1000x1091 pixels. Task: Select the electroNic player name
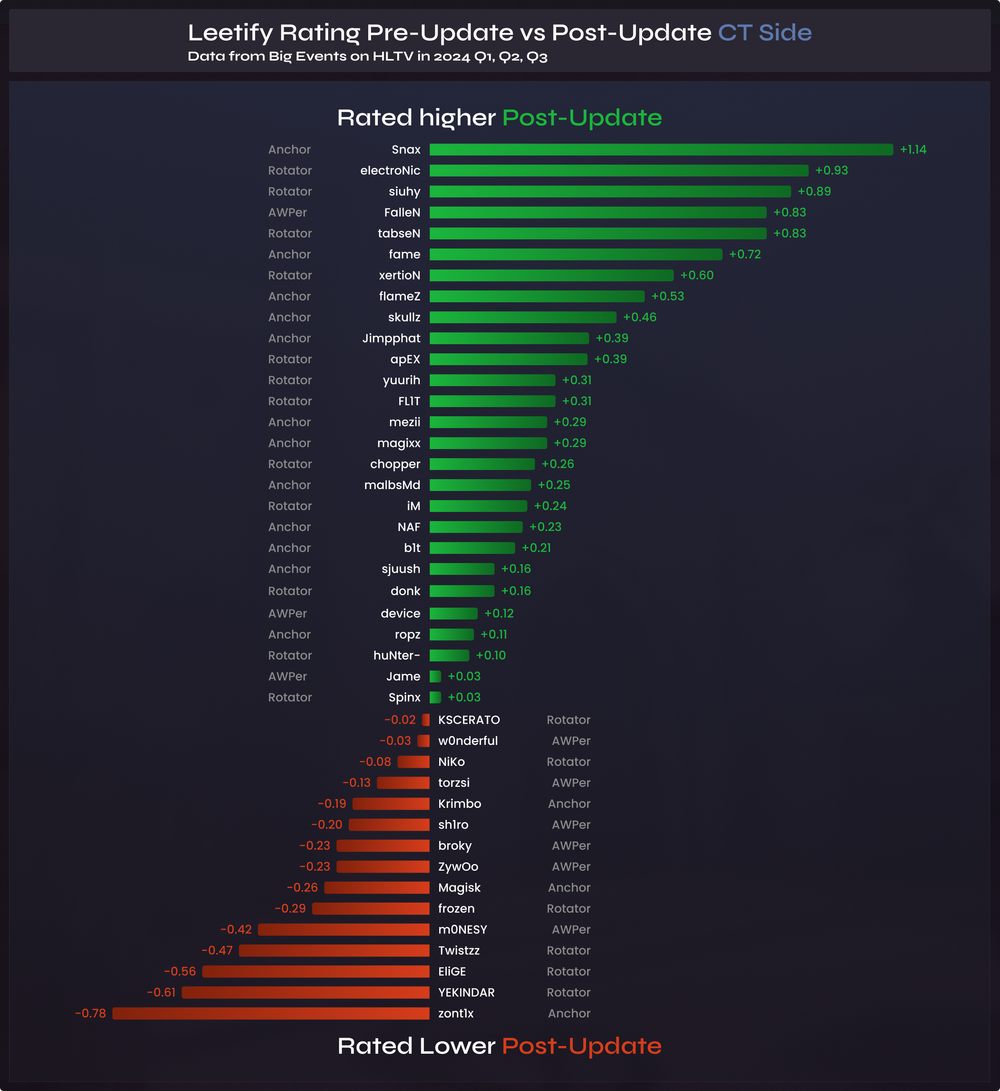pyautogui.click(x=390, y=171)
